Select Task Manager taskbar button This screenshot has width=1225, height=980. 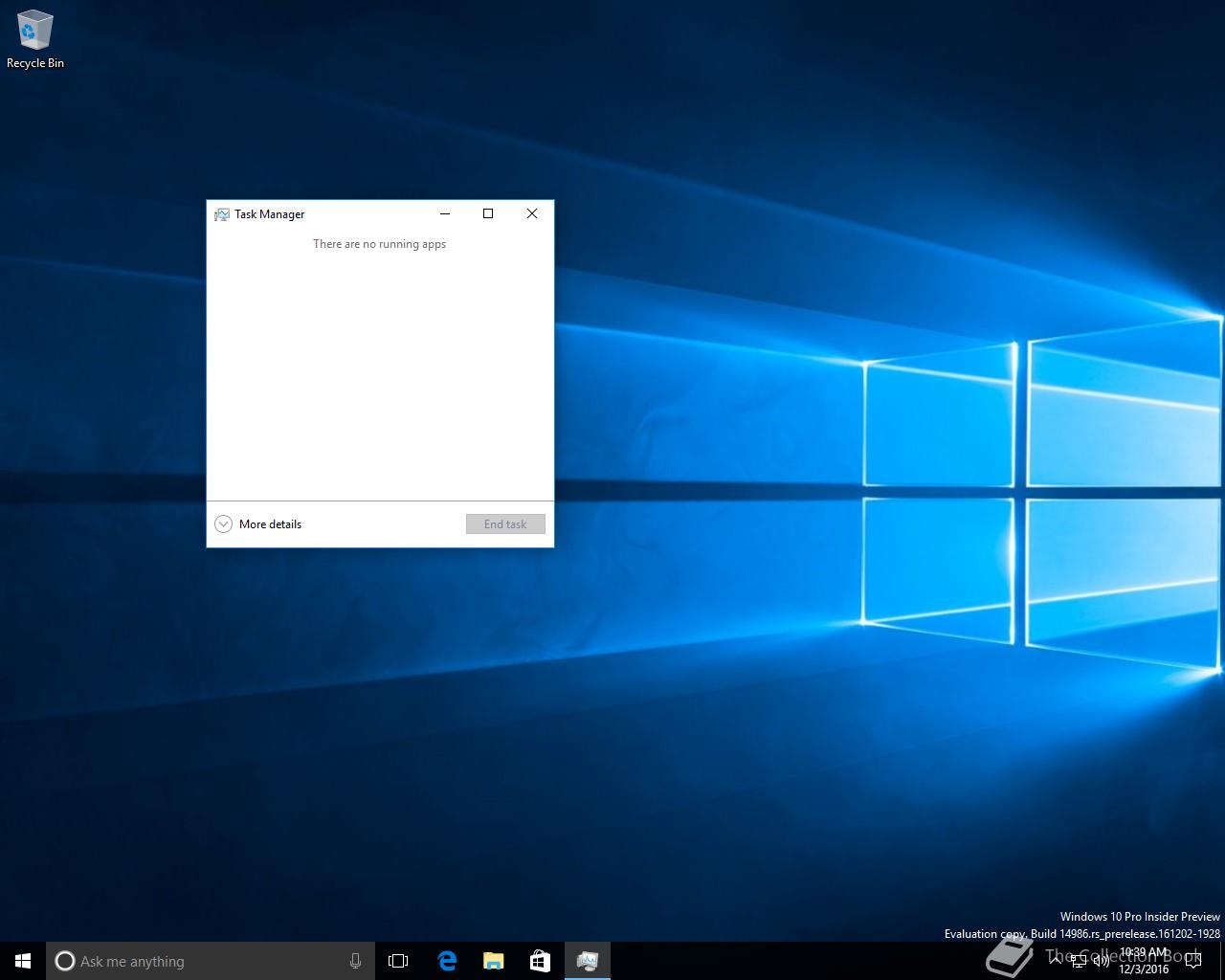587,961
